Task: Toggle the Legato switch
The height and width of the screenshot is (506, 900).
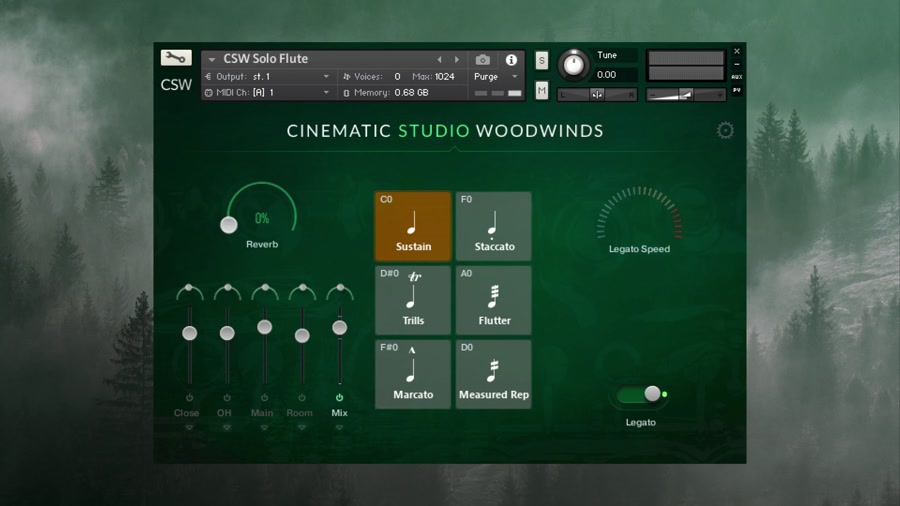Action: coord(641,394)
